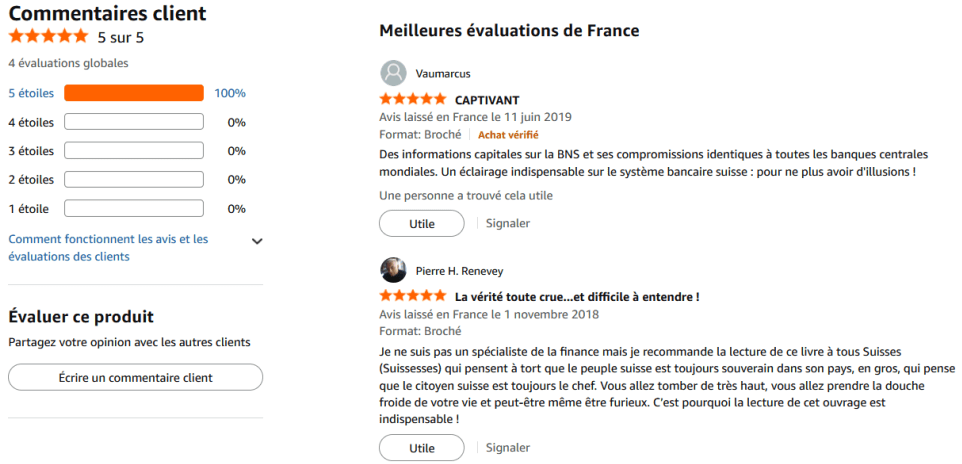Filter by 5 étoiles link

(x=31, y=93)
